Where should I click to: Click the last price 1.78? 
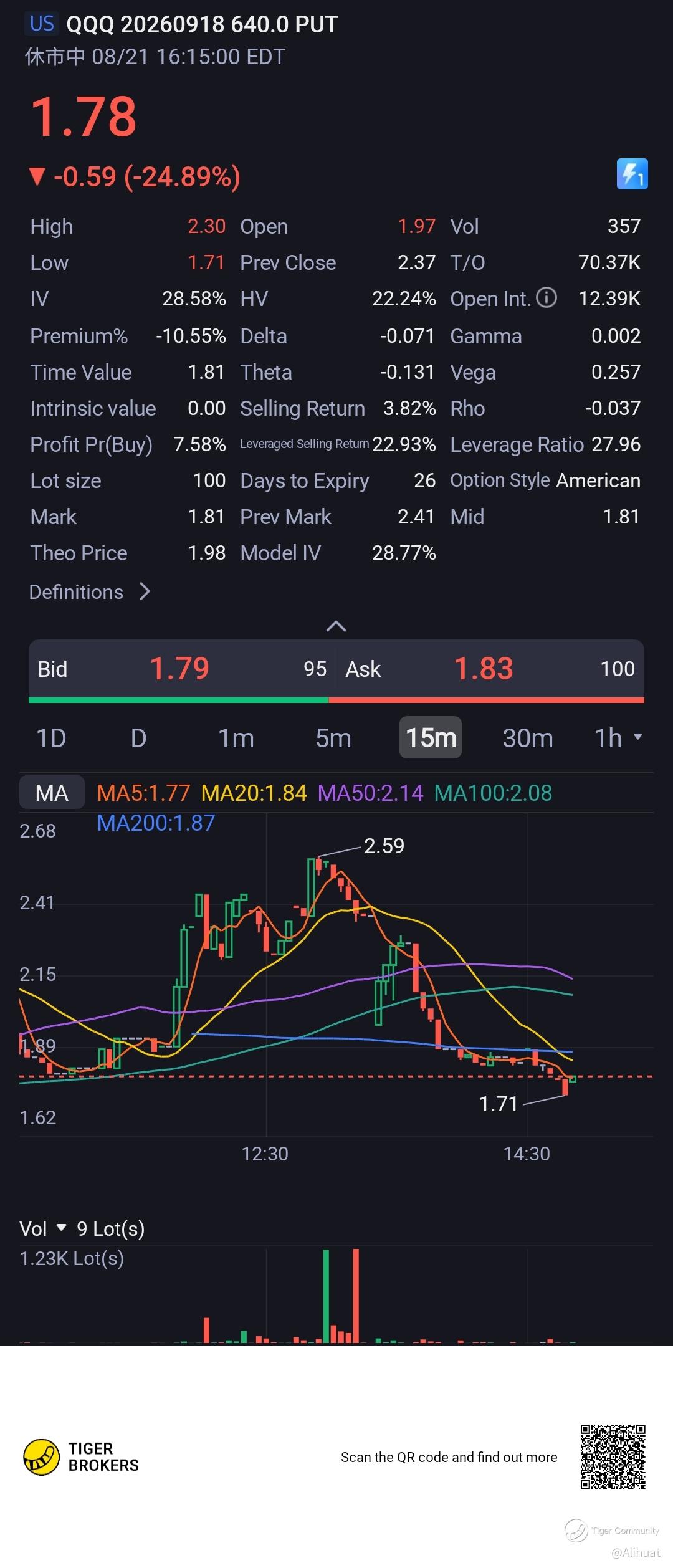coord(84,117)
